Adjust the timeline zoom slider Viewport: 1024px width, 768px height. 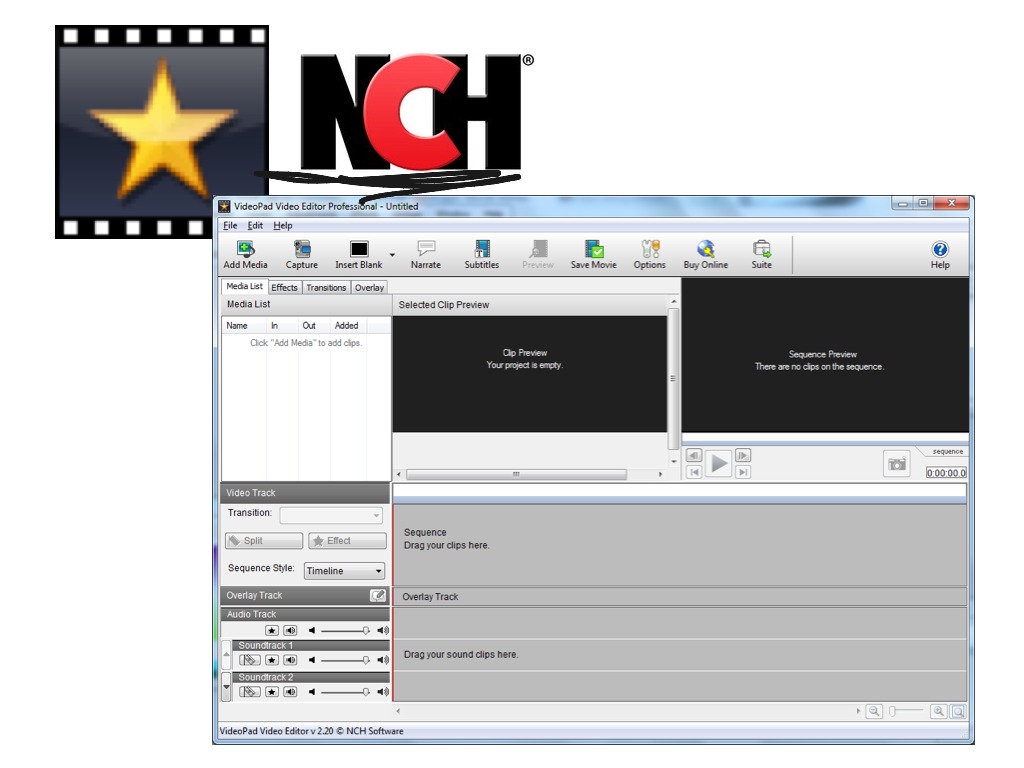tap(906, 711)
